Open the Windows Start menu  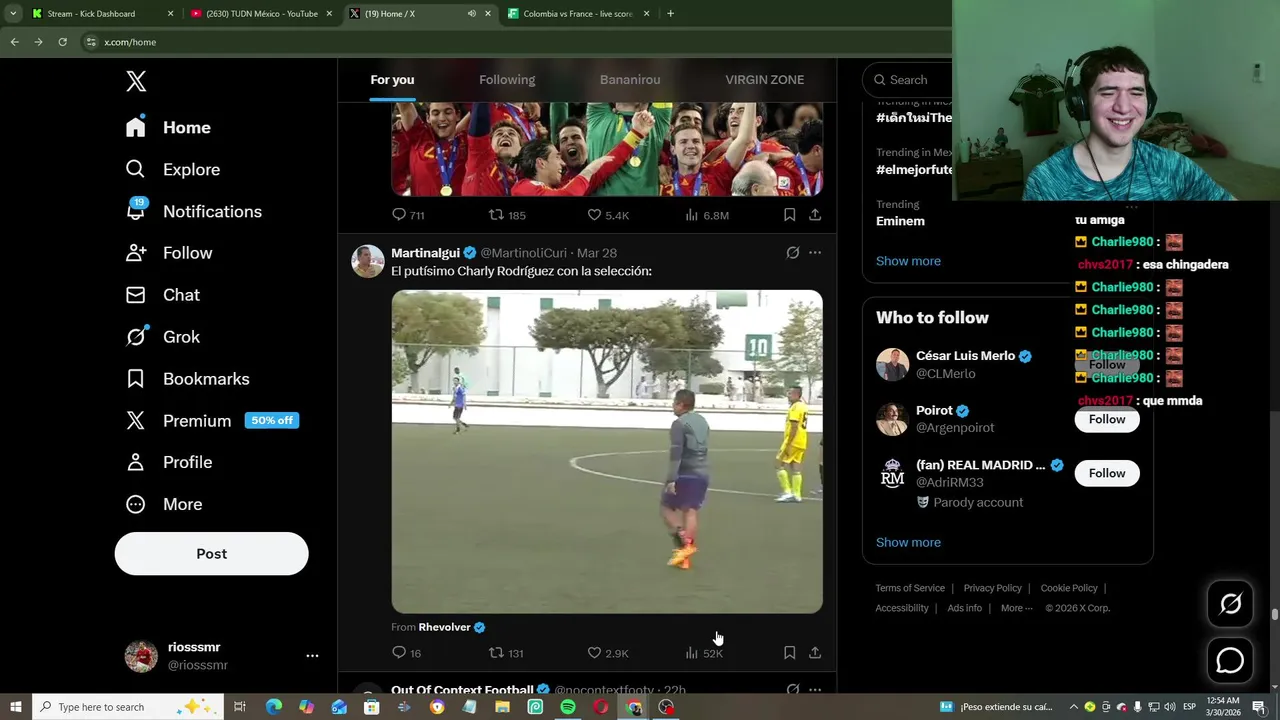click(16, 707)
